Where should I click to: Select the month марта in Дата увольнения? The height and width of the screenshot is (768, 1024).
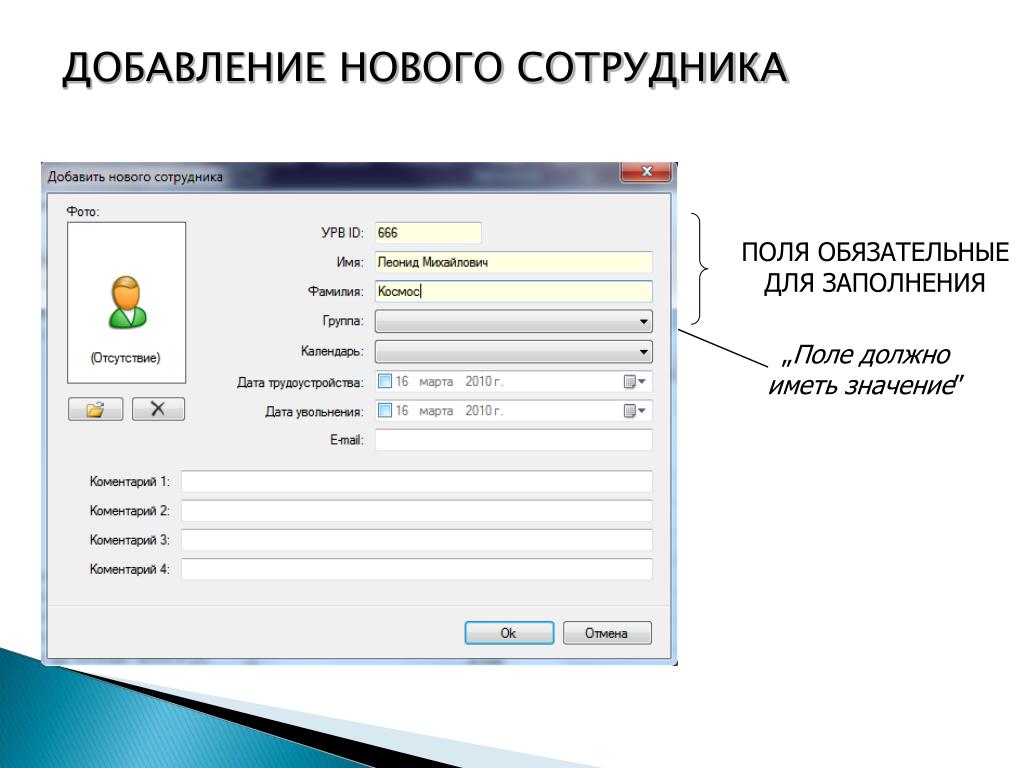click(x=436, y=411)
